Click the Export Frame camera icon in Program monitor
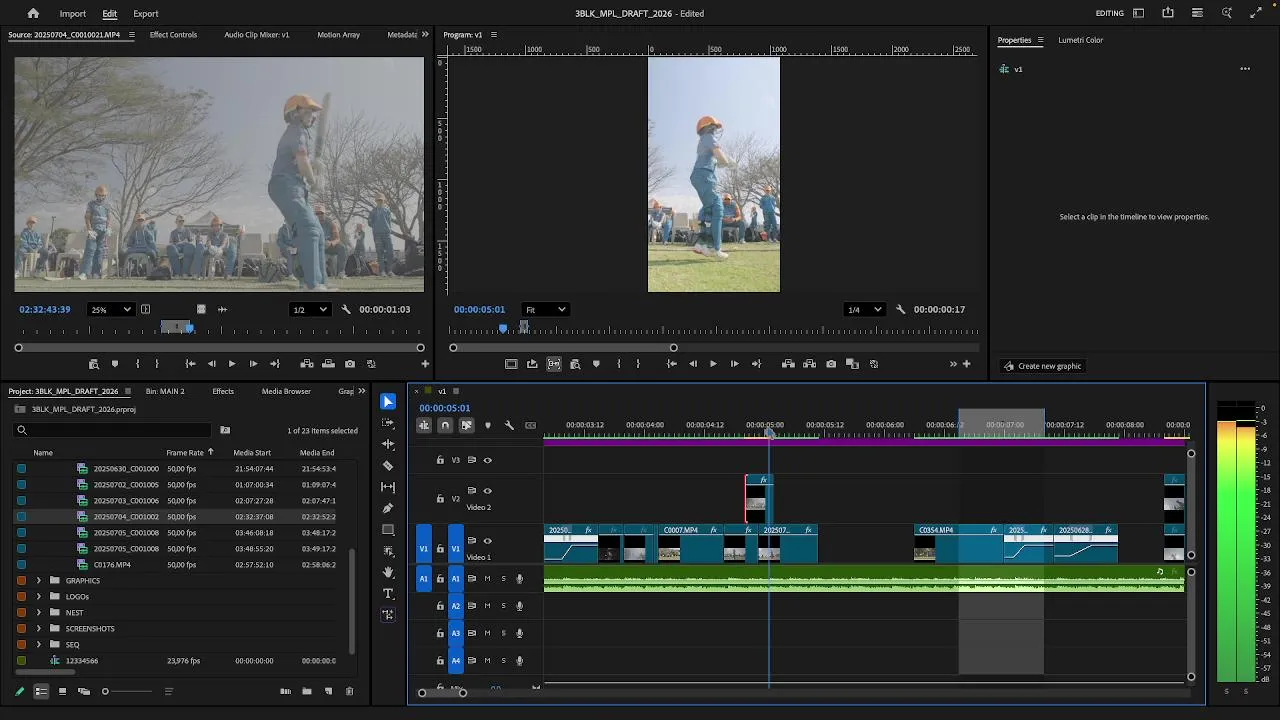This screenshot has width=1280, height=720. (831, 364)
